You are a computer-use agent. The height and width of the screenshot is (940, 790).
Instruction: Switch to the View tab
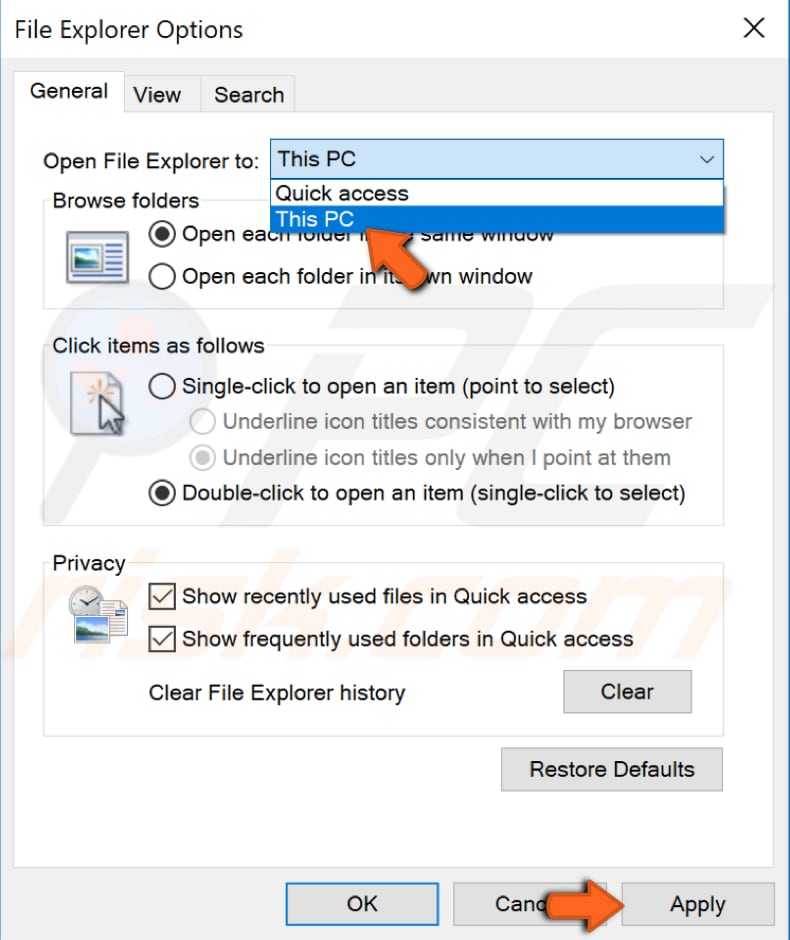point(157,94)
